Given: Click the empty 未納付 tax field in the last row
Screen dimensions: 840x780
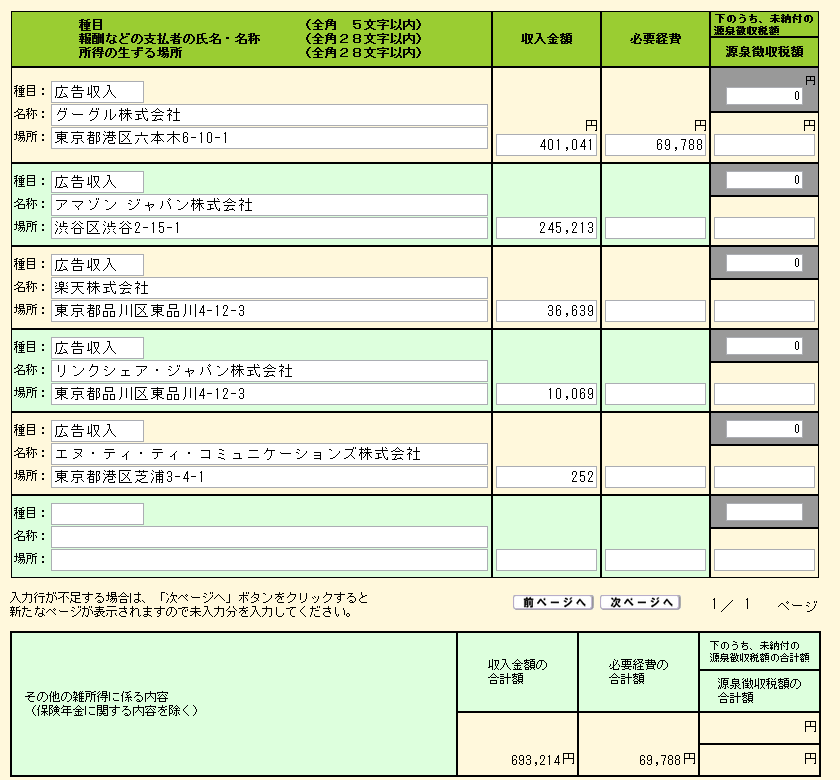Looking at the screenshot, I should click(x=764, y=512).
